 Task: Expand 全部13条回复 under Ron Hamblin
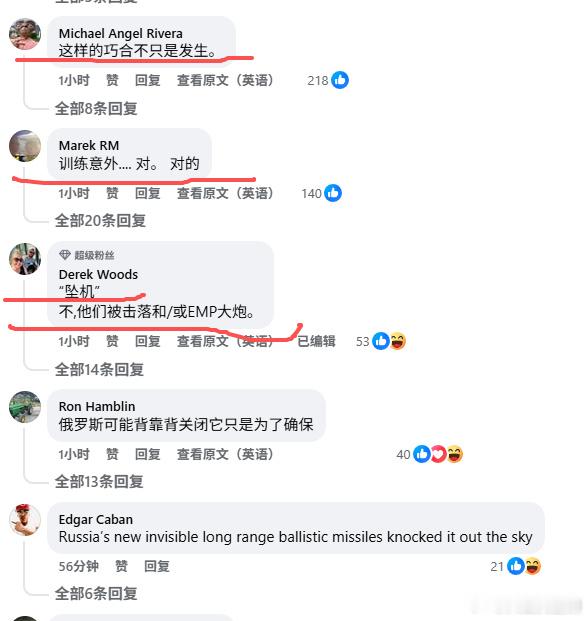click(x=99, y=482)
